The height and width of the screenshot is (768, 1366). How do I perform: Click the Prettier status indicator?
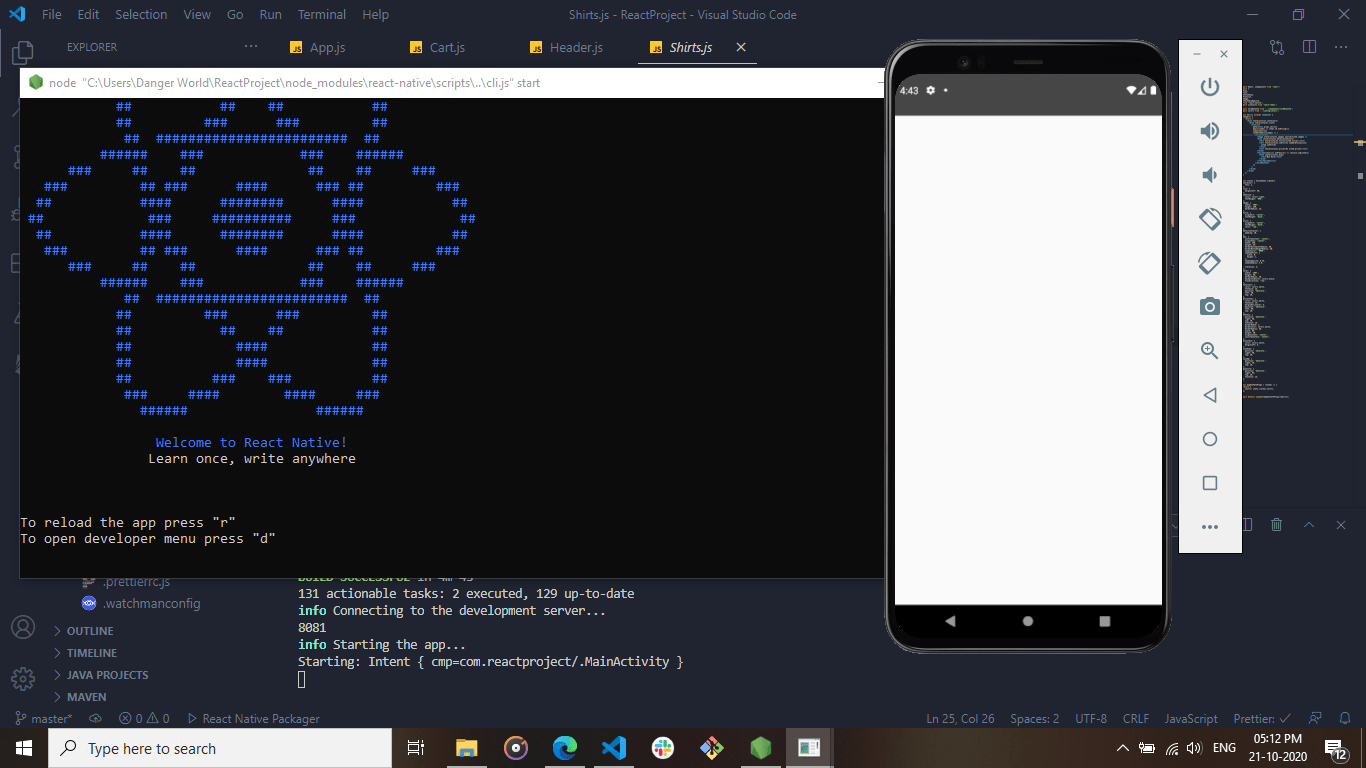pyautogui.click(x=1262, y=718)
